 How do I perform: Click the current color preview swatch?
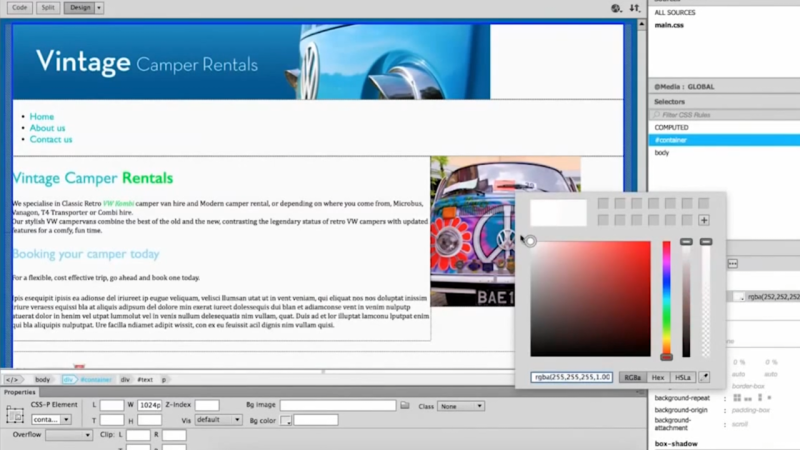click(558, 212)
